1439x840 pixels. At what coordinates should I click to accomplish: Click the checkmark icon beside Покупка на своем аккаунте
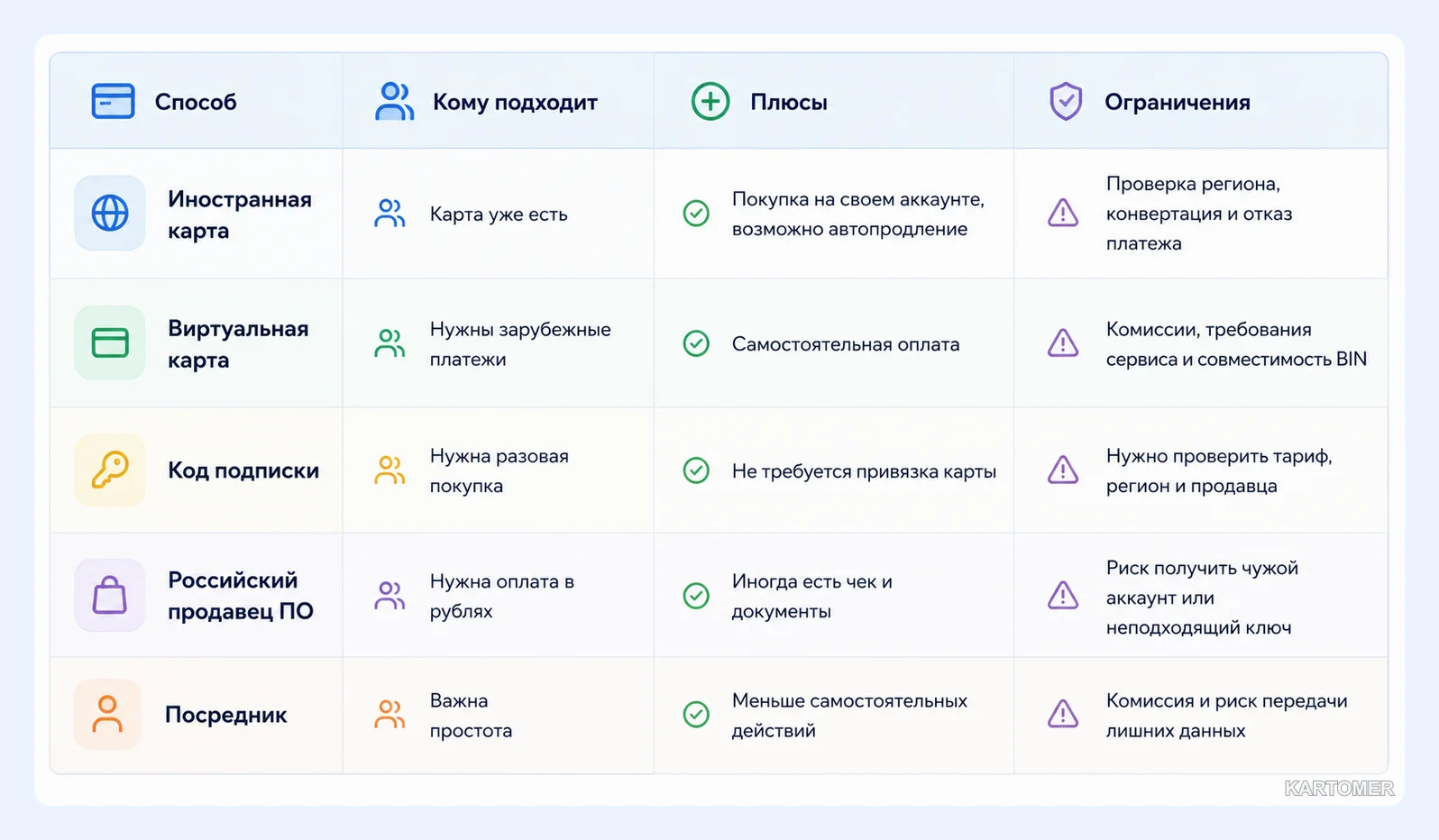(x=696, y=214)
